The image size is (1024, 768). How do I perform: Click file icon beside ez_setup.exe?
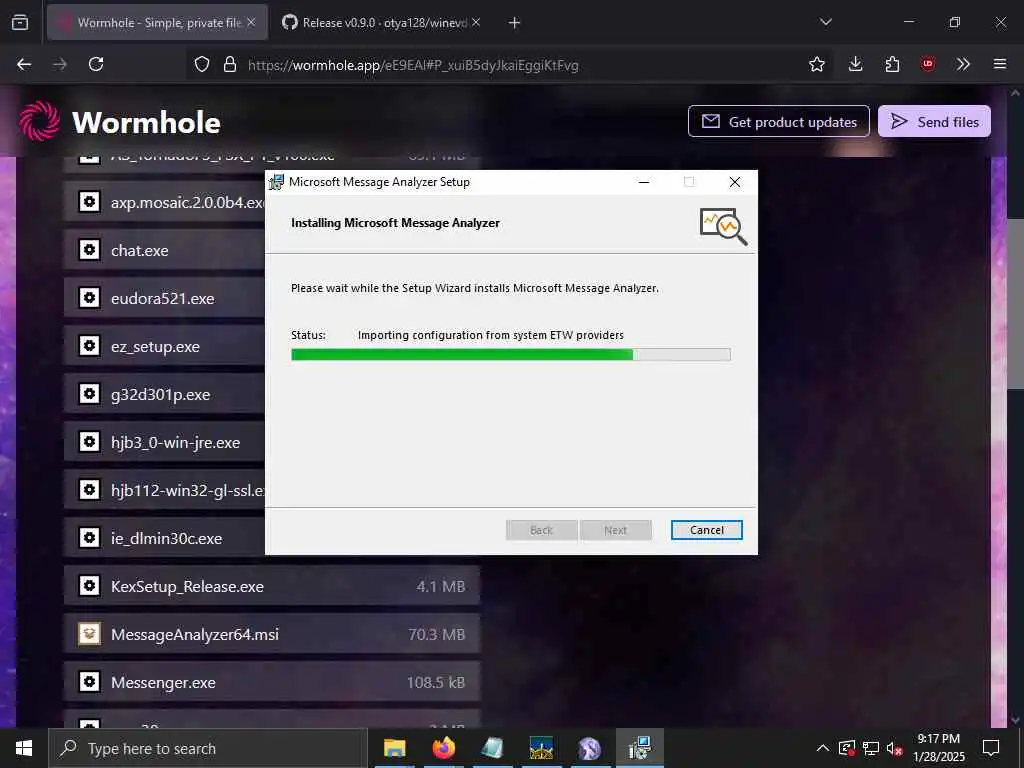tap(89, 345)
